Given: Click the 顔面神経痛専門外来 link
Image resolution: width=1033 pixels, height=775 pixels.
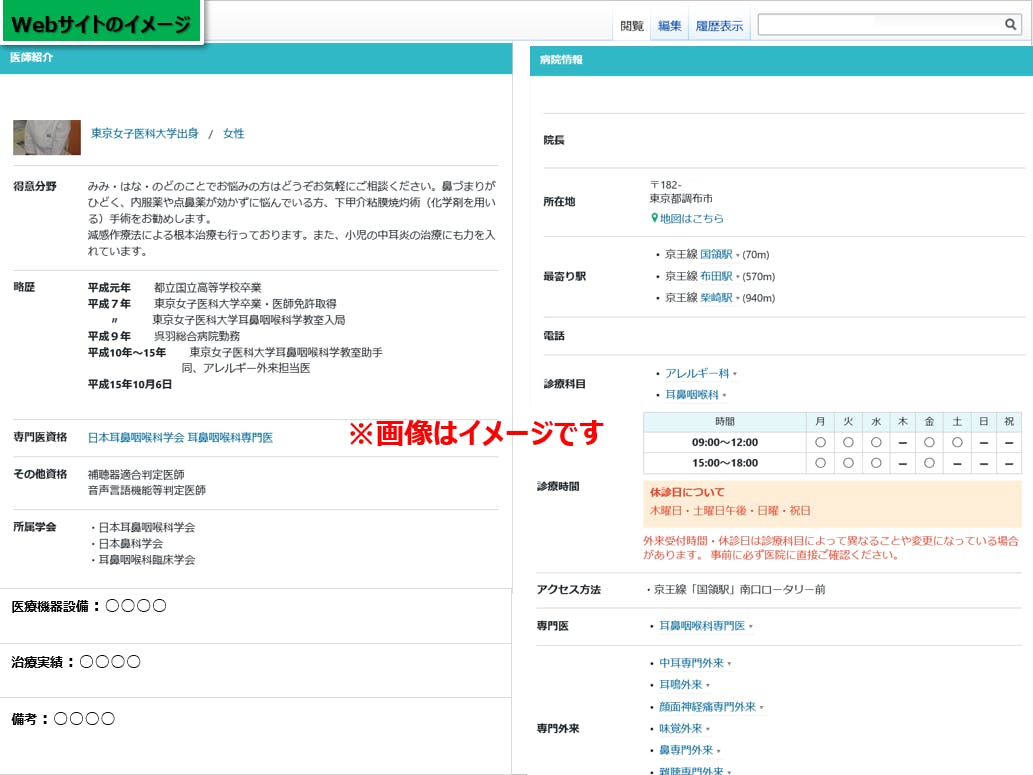Looking at the screenshot, I should [x=707, y=707].
